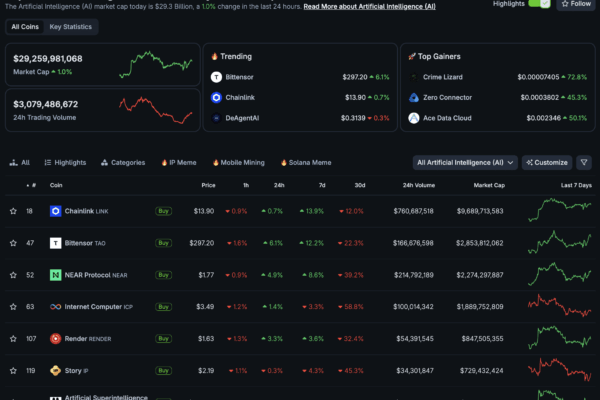Viewport: 600px width, 400px height.
Task: Sort the table by Market Cap column
Action: pos(489,185)
